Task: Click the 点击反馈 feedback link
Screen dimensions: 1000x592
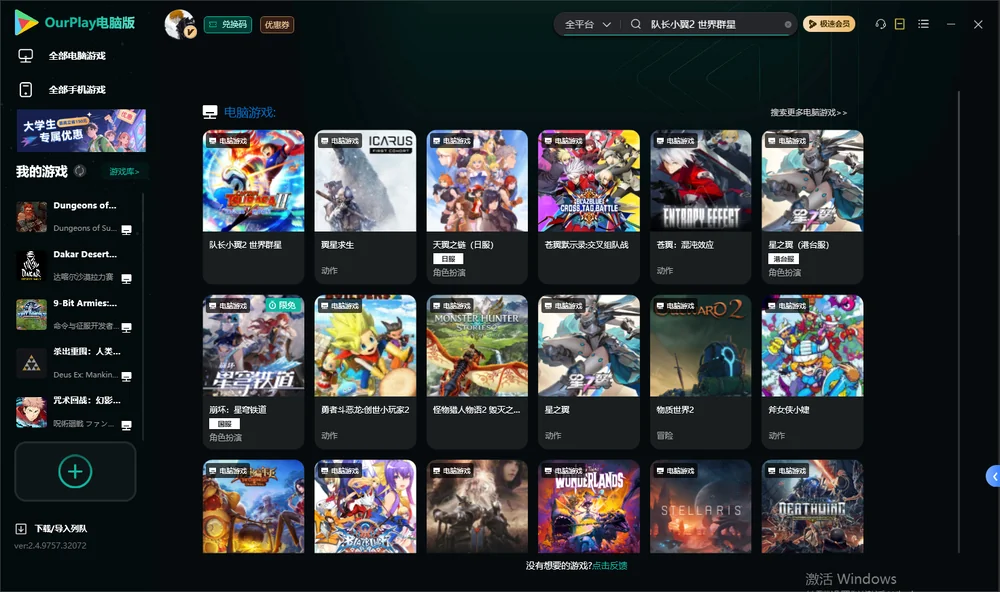Action: [x=610, y=566]
